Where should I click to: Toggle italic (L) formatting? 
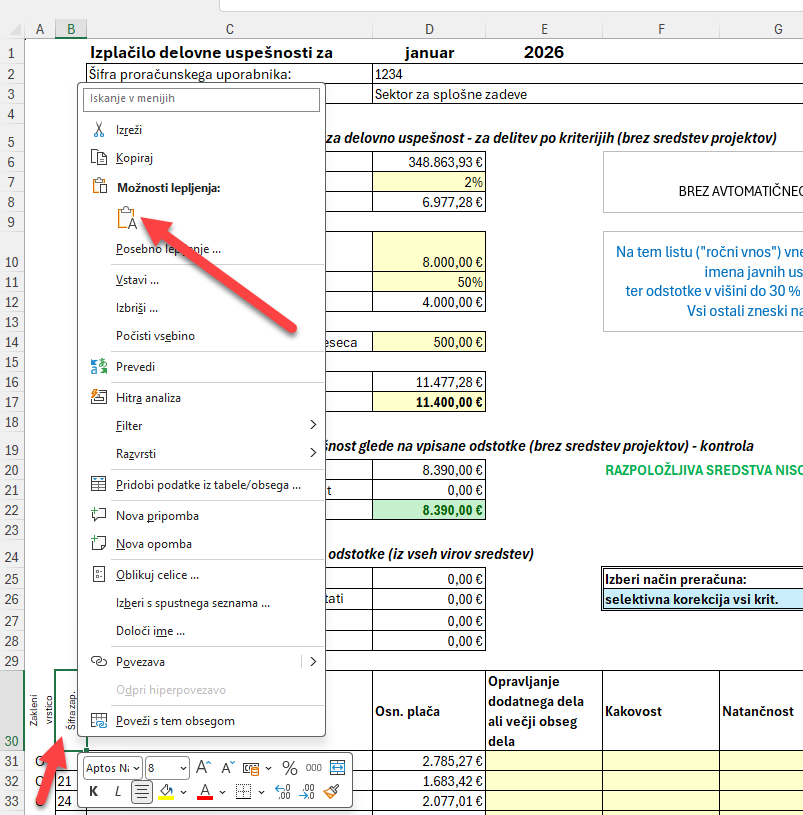coord(118,792)
